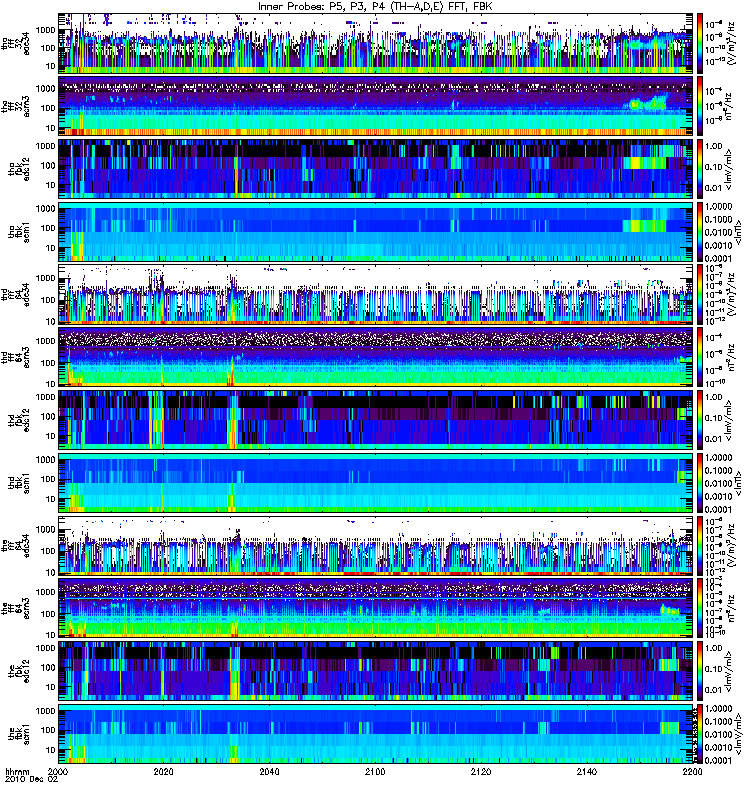Select the tha fbk edc12 panel
Screen dimensions: 750x800
tap(376, 169)
